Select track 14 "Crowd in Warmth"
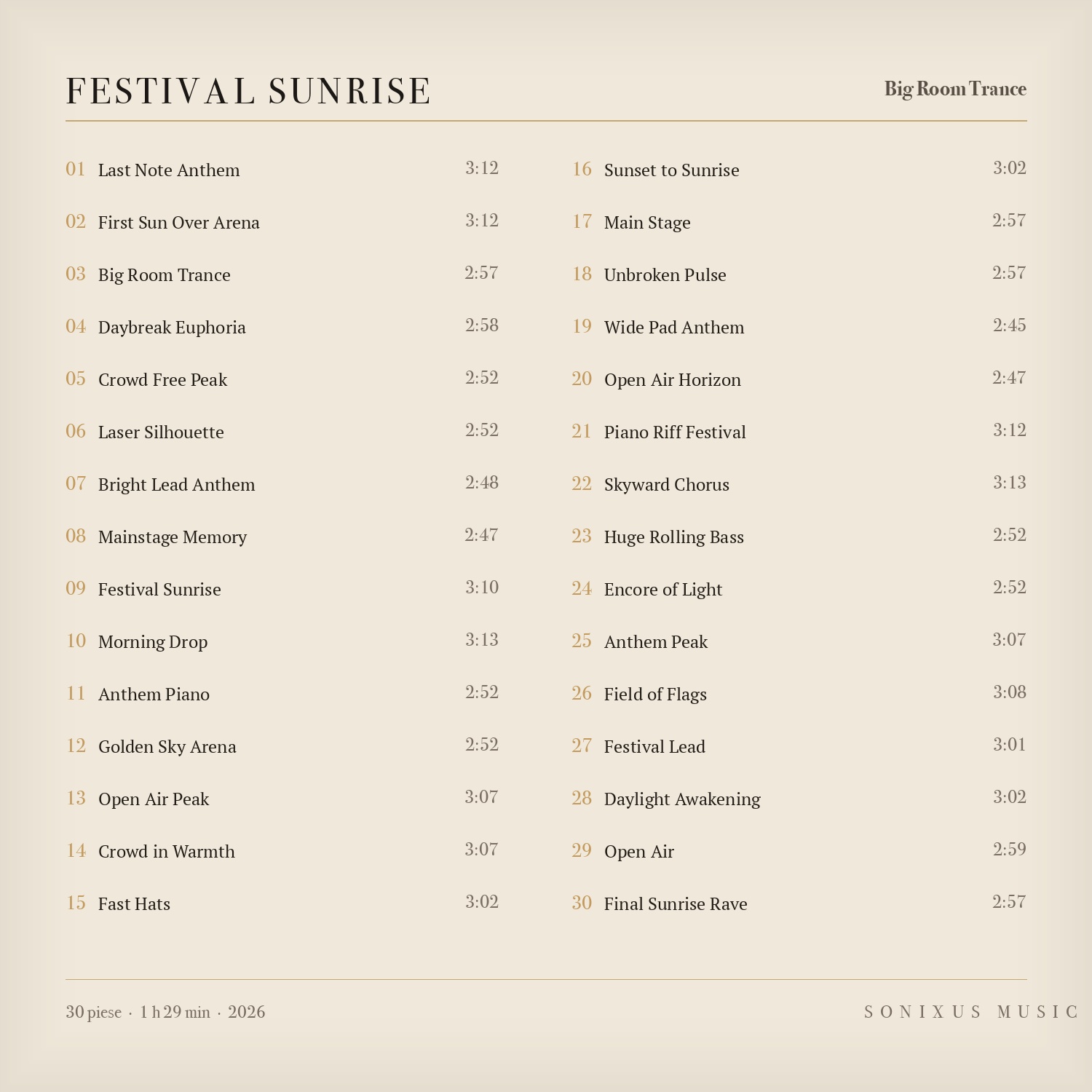Image resolution: width=1092 pixels, height=1092 pixels. click(282, 851)
